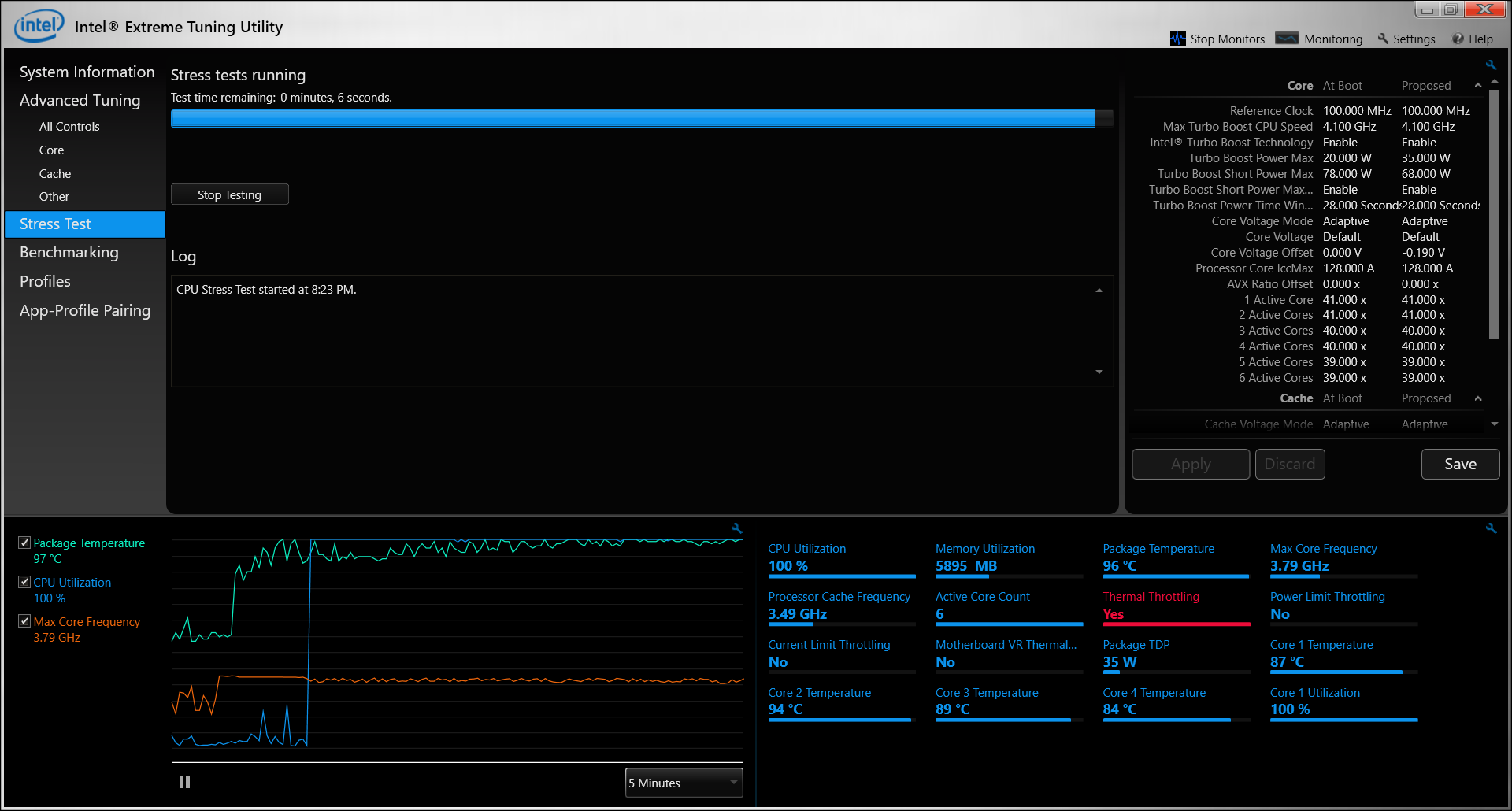Screen dimensions: 1512x811
Task: Select Other under Advanced Tuning
Action: coord(54,196)
